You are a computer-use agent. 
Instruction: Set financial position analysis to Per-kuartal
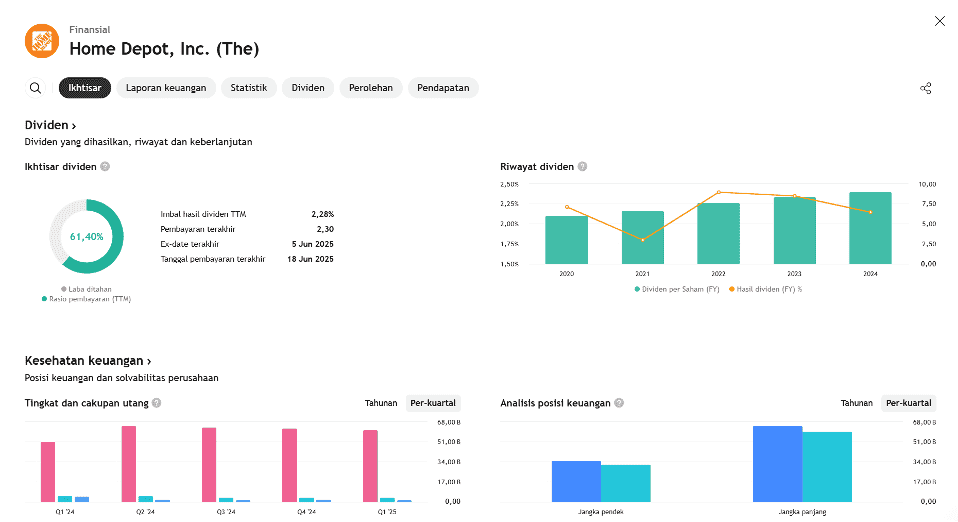click(909, 403)
